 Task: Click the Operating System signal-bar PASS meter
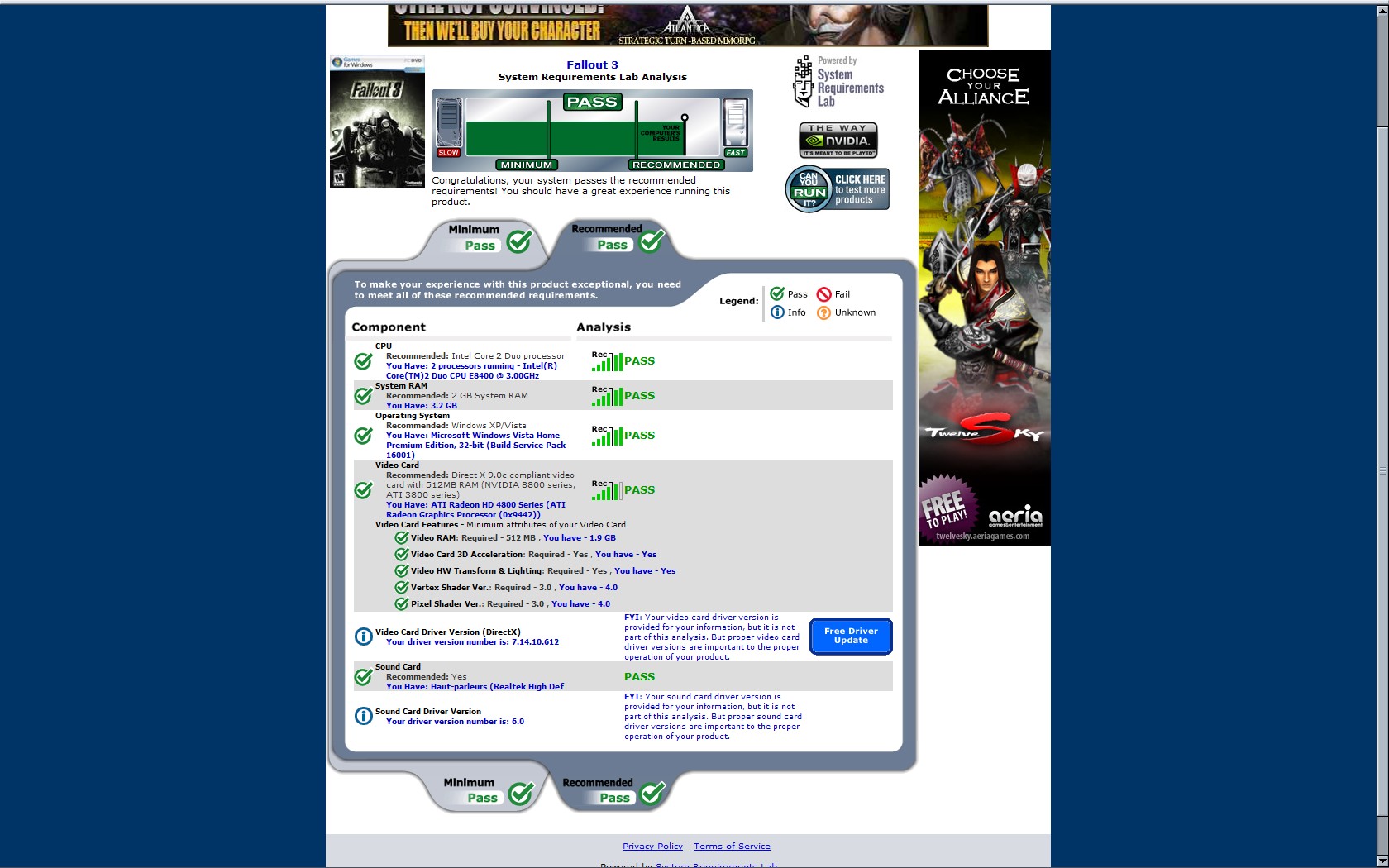point(623,435)
